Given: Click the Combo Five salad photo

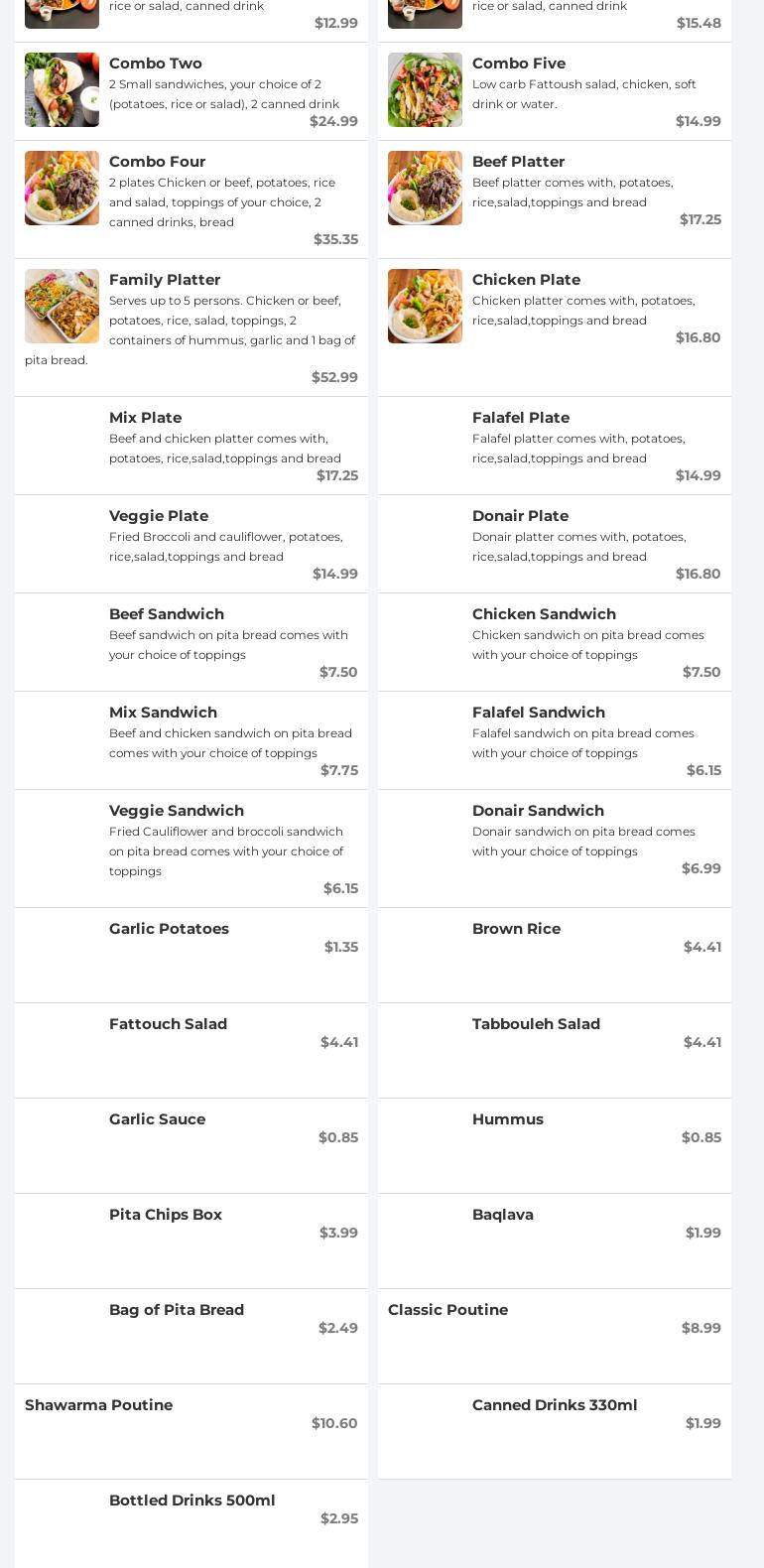Looking at the screenshot, I should point(425,89).
